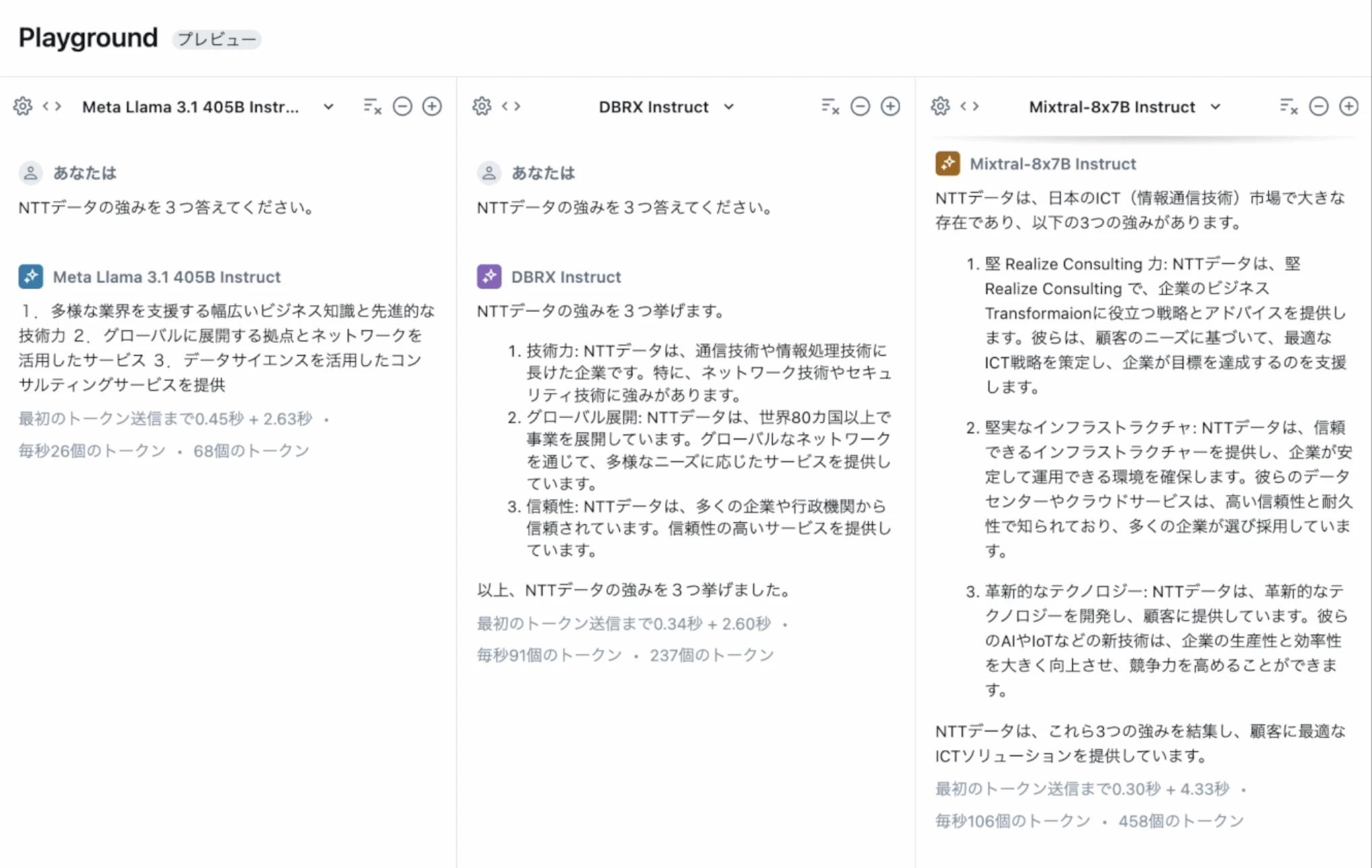Click Mixtral closing paragraph about ICTソリューション
The height and width of the screenshot is (868, 1372).
coord(1140,743)
